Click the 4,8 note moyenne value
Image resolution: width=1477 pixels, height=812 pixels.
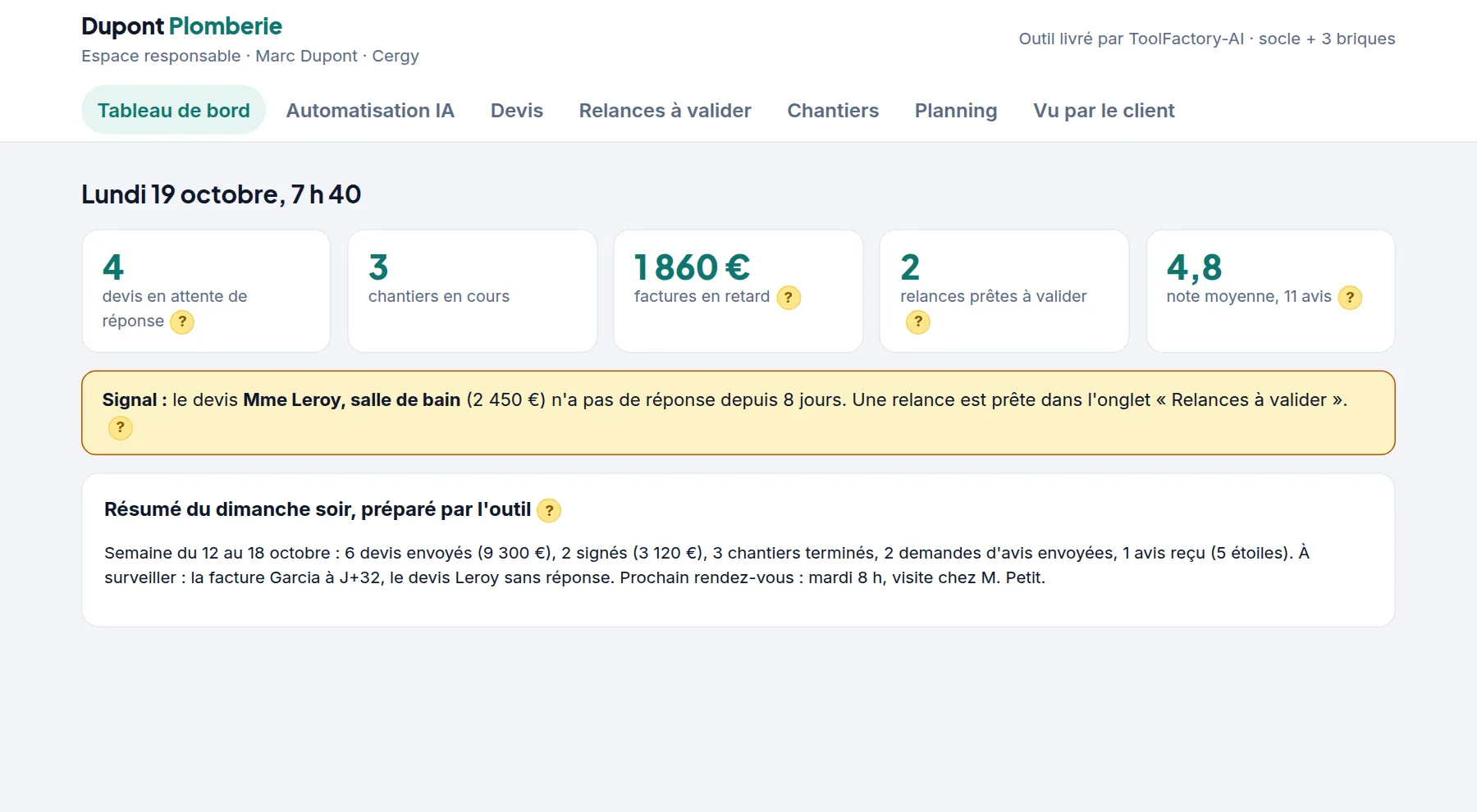point(1194,267)
